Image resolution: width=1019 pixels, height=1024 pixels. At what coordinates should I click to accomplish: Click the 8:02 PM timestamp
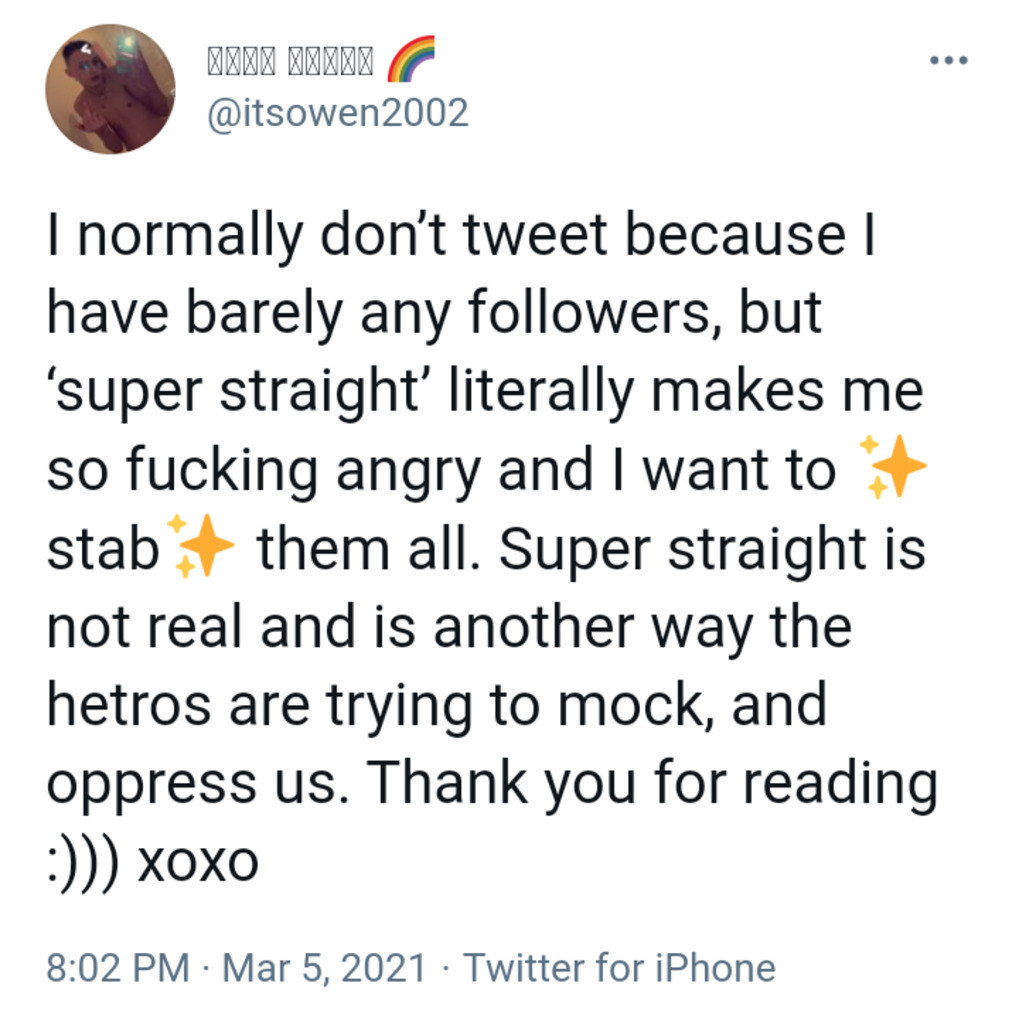117,967
